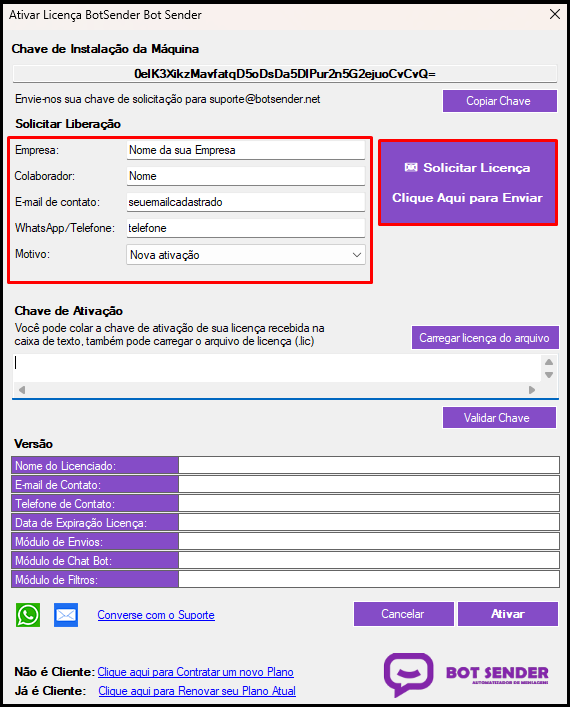Open link to Renovar seu Plano Atual
This screenshot has width=570, height=707.
(x=197, y=691)
